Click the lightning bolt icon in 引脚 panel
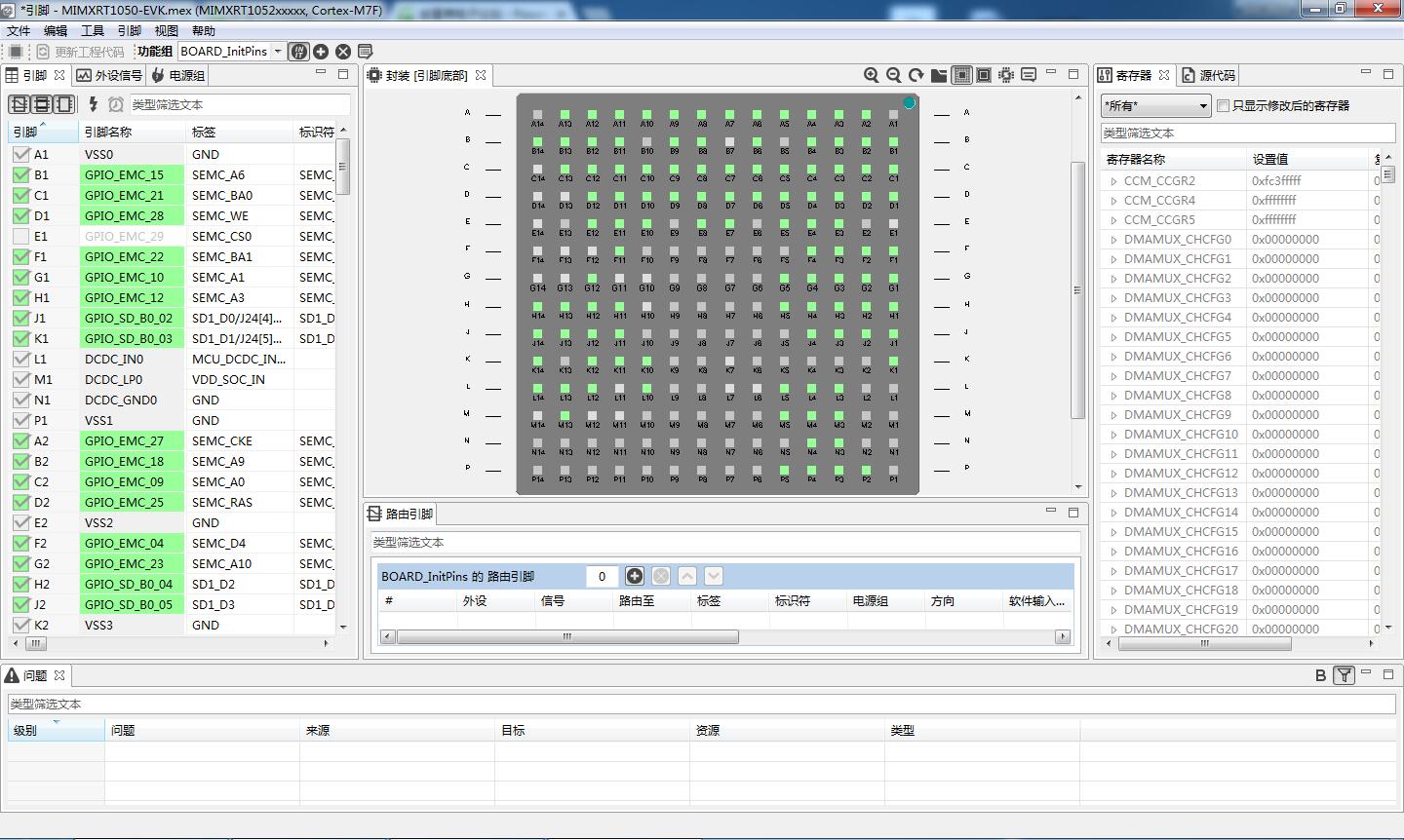Viewport: 1404px width, 840px height. [94, 104]
